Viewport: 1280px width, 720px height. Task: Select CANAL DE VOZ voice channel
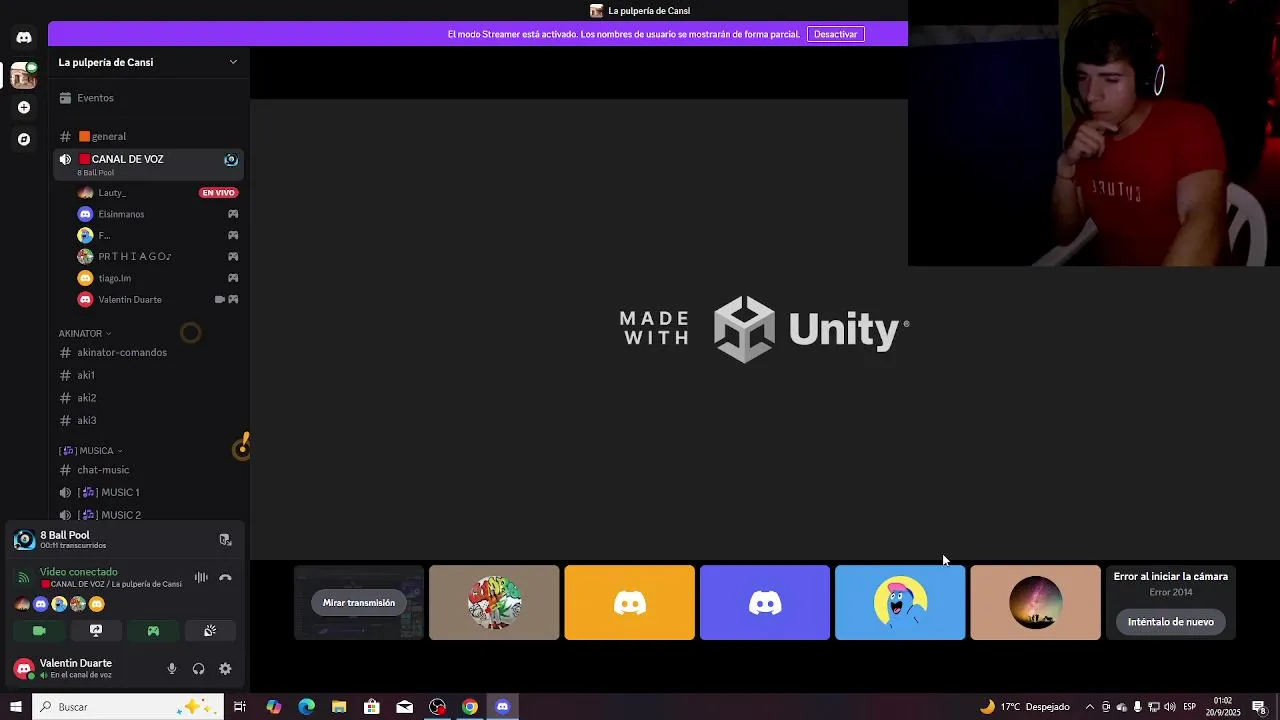click(150, 164)
